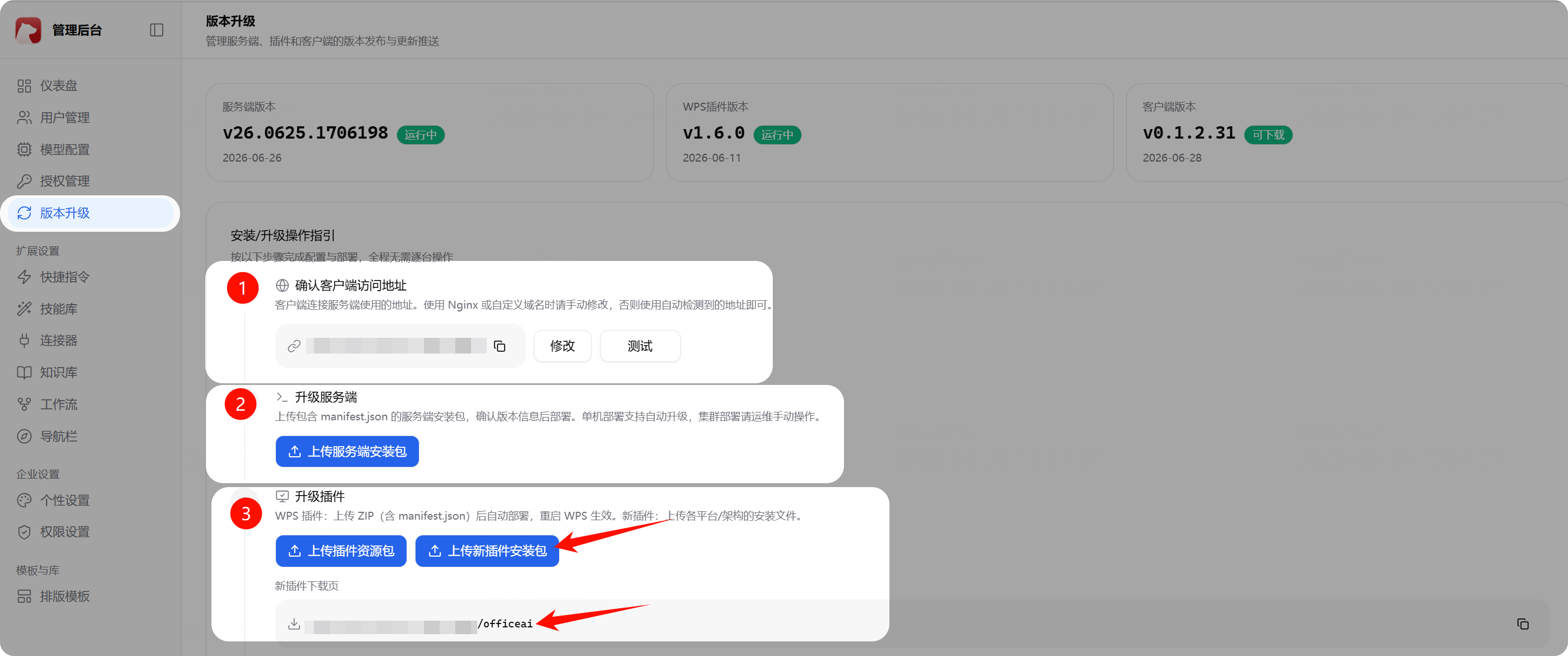Screen dimensions: 1568x656
Task: Click the download icon beside /officeai
Action: point(294,623)
